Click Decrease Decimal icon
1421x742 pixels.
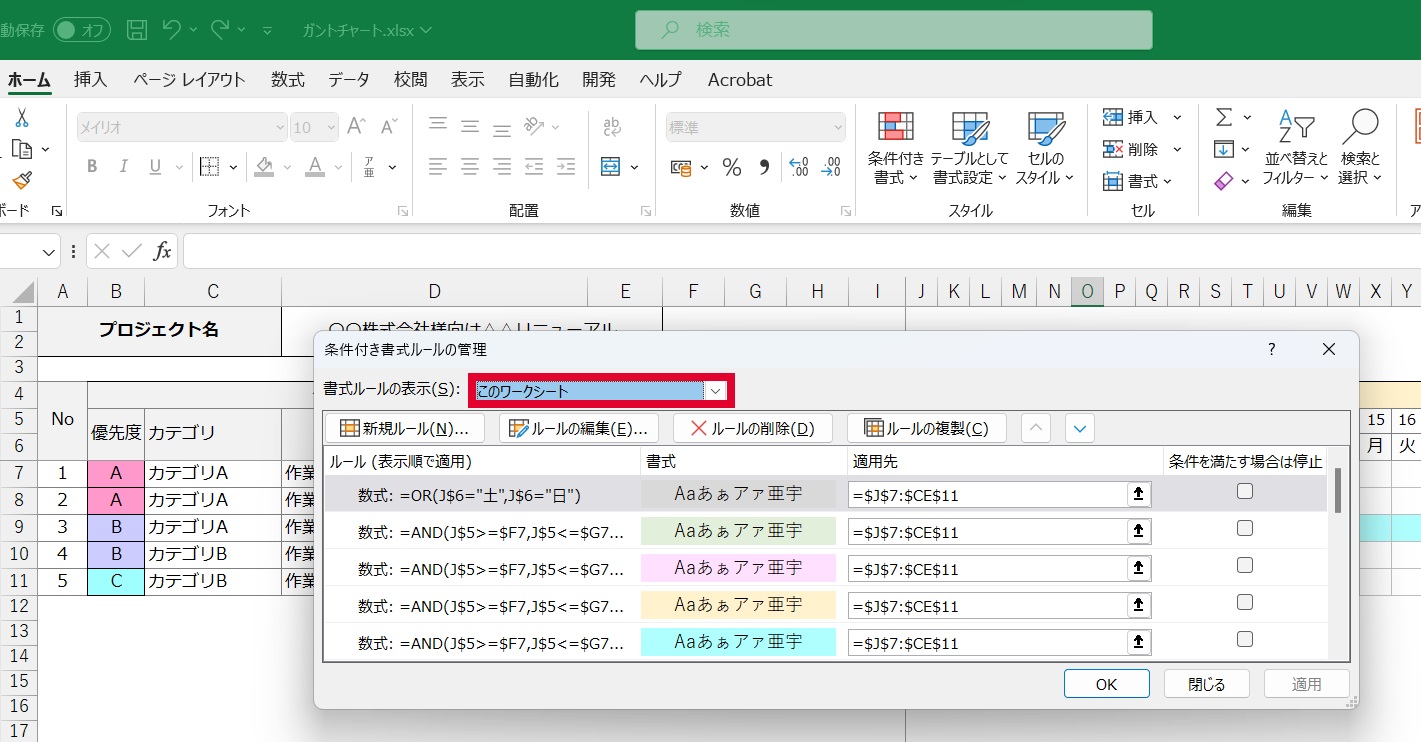click(831, 166)
